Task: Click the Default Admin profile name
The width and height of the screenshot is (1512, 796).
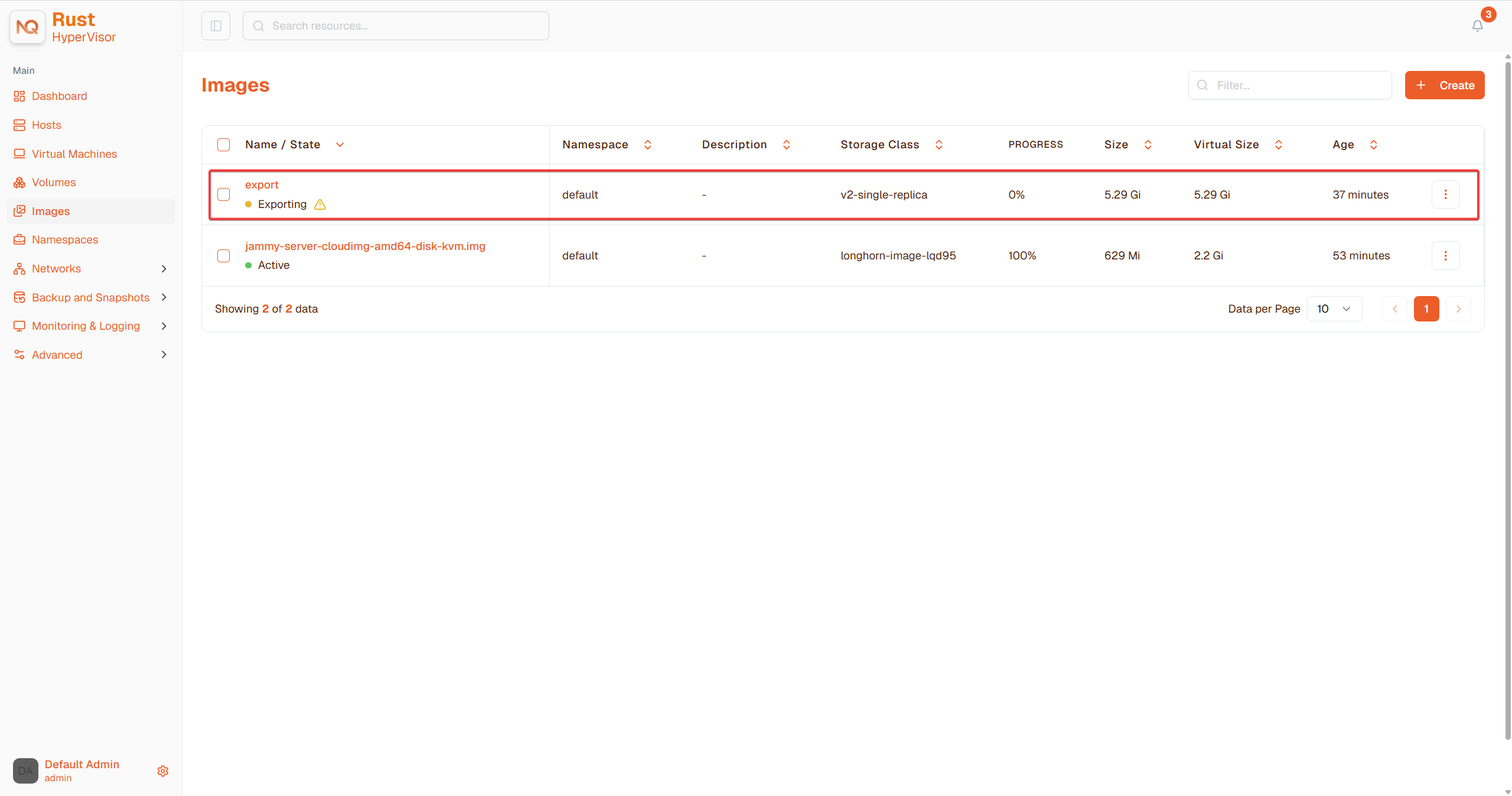Action: coord(82,765)
